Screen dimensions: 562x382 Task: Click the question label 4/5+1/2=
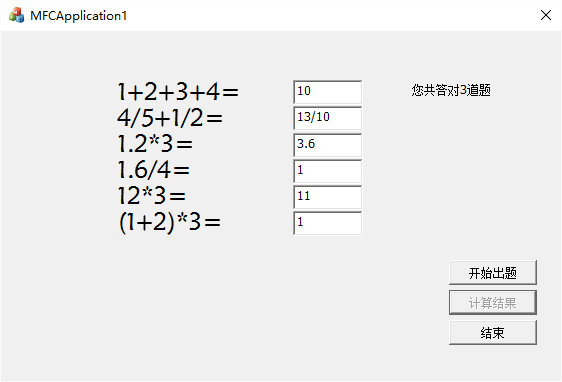(x=170, y=118)
